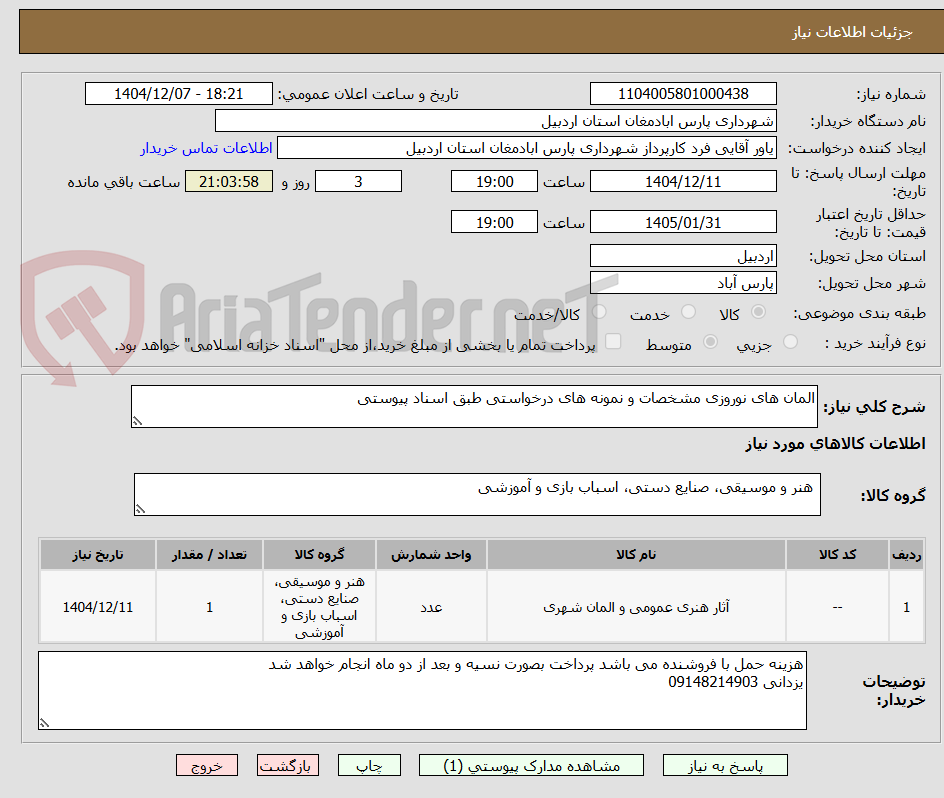Click the خروج exit button
Viewport: 944px width, 798px height.
pos(206,765)
